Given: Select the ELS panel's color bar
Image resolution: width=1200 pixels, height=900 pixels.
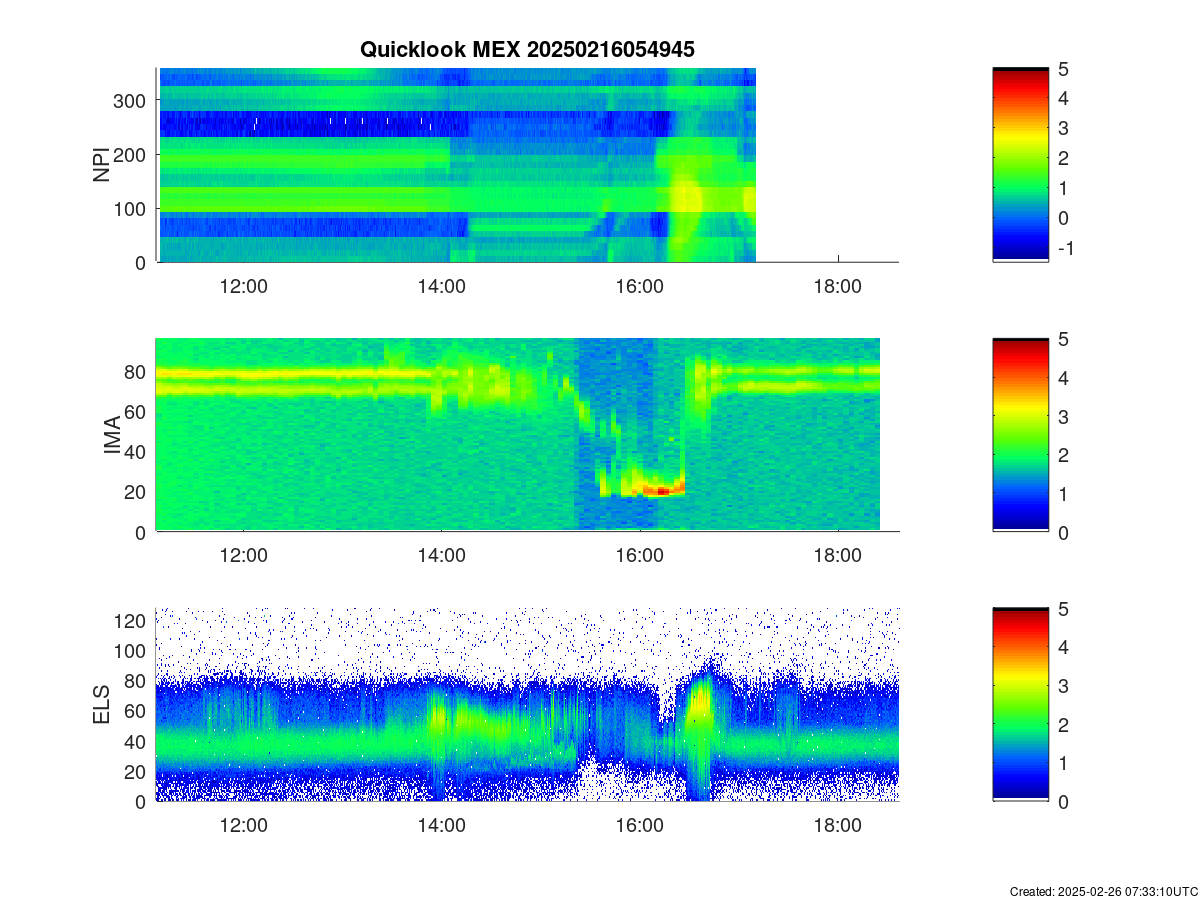Looking at the screenshot, I should coord(1020,705).
